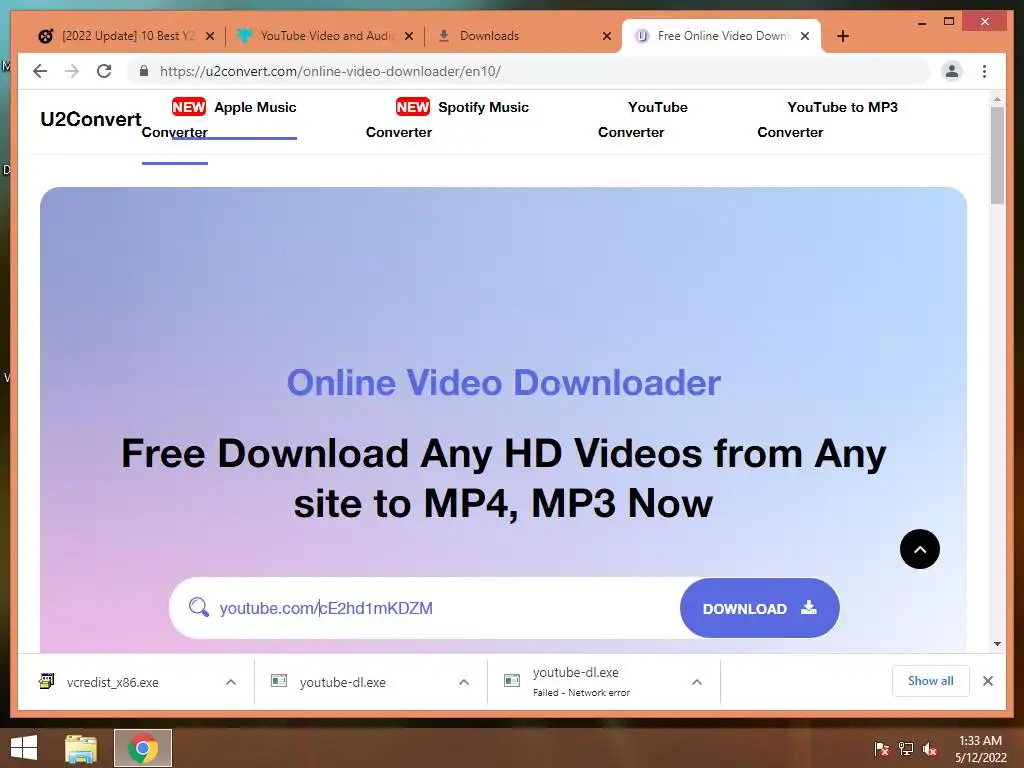Close the Free Online Video Downloader tab
Image resolution: width=1024 pixels, height=768 pixels.
click(x=805, y=36)
